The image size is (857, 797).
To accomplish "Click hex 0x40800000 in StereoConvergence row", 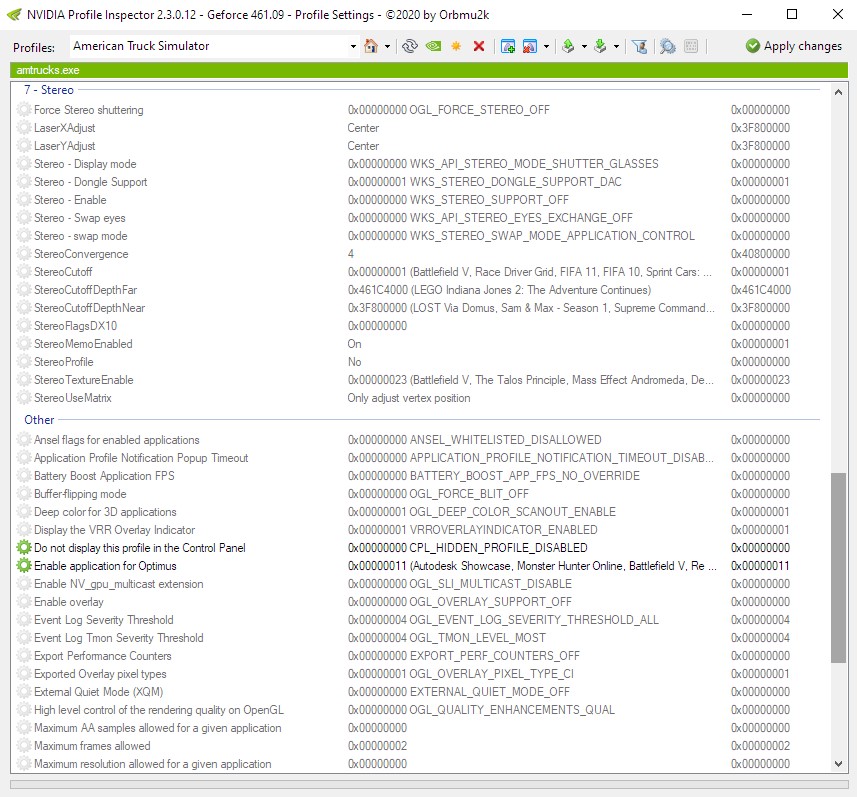I will [x=760, y=254].
